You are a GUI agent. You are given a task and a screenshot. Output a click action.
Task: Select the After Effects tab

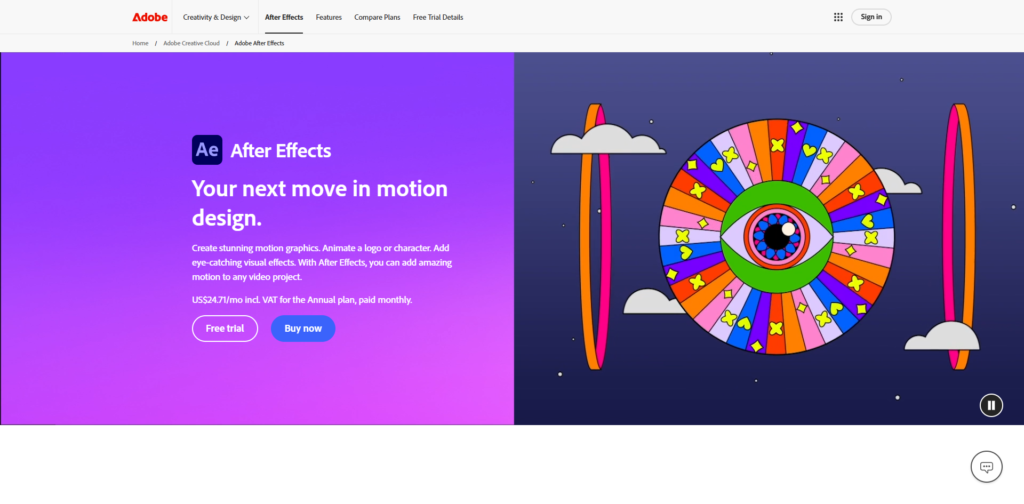[283, 17]
